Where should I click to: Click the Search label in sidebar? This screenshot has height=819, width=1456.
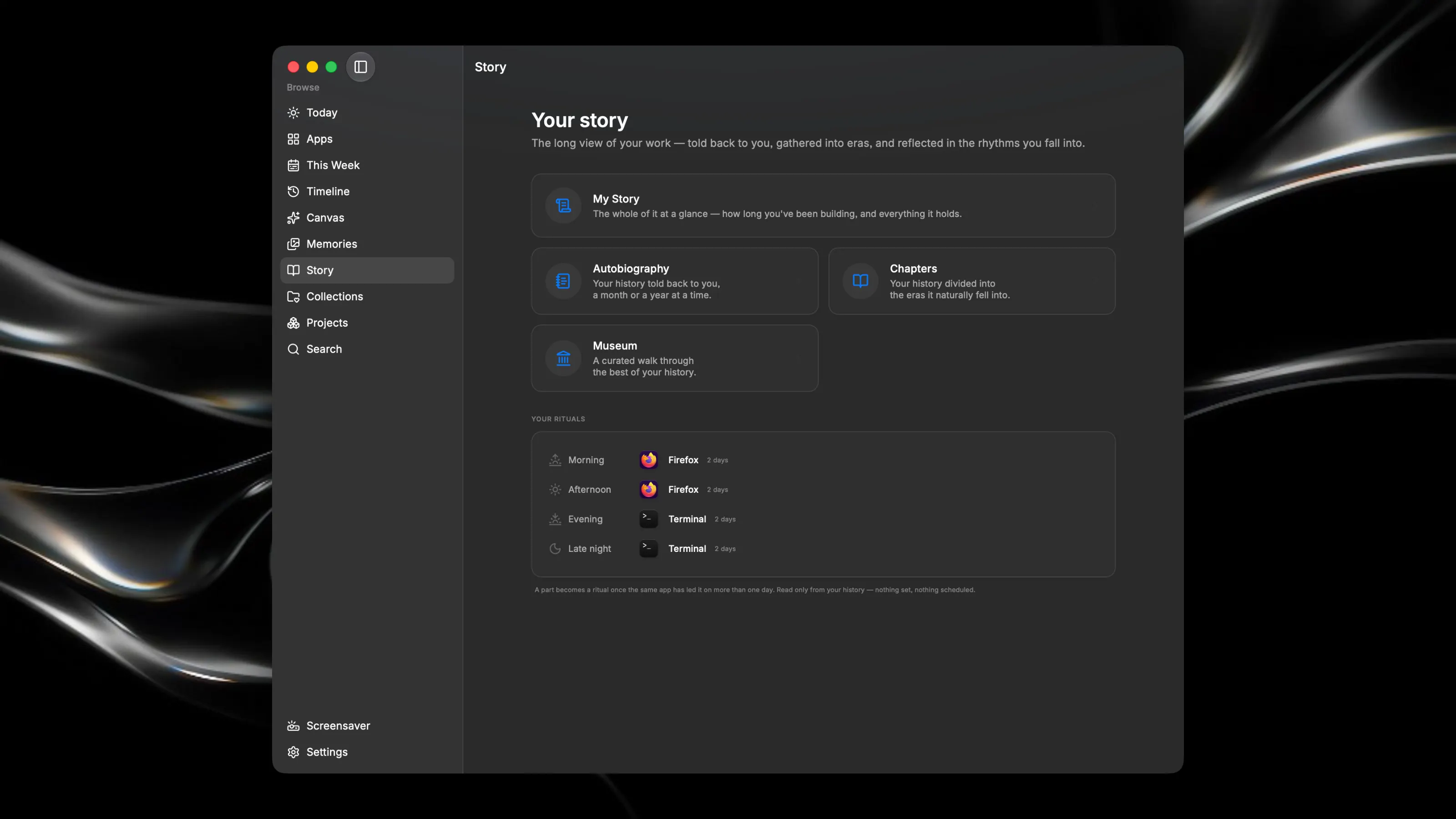[x=324, y=349]
